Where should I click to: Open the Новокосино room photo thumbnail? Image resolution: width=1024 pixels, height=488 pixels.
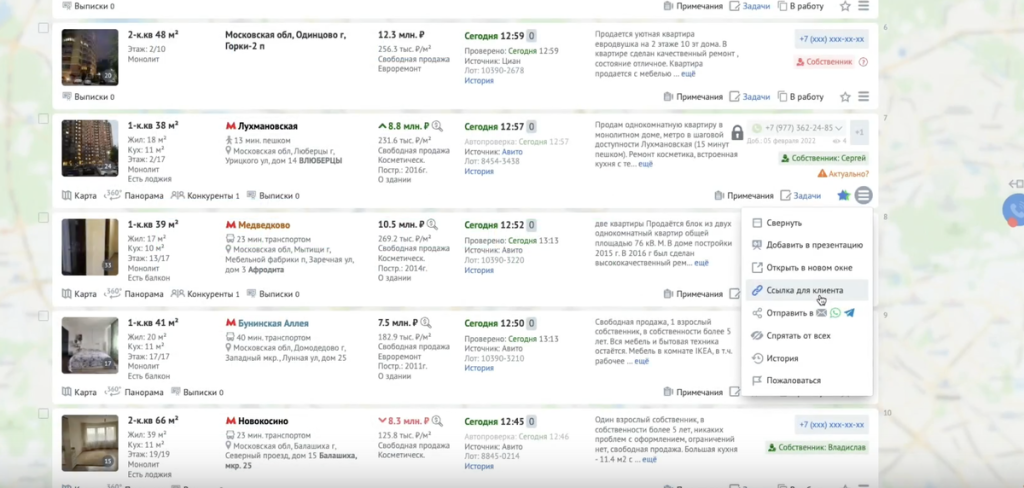coord(90,443)
